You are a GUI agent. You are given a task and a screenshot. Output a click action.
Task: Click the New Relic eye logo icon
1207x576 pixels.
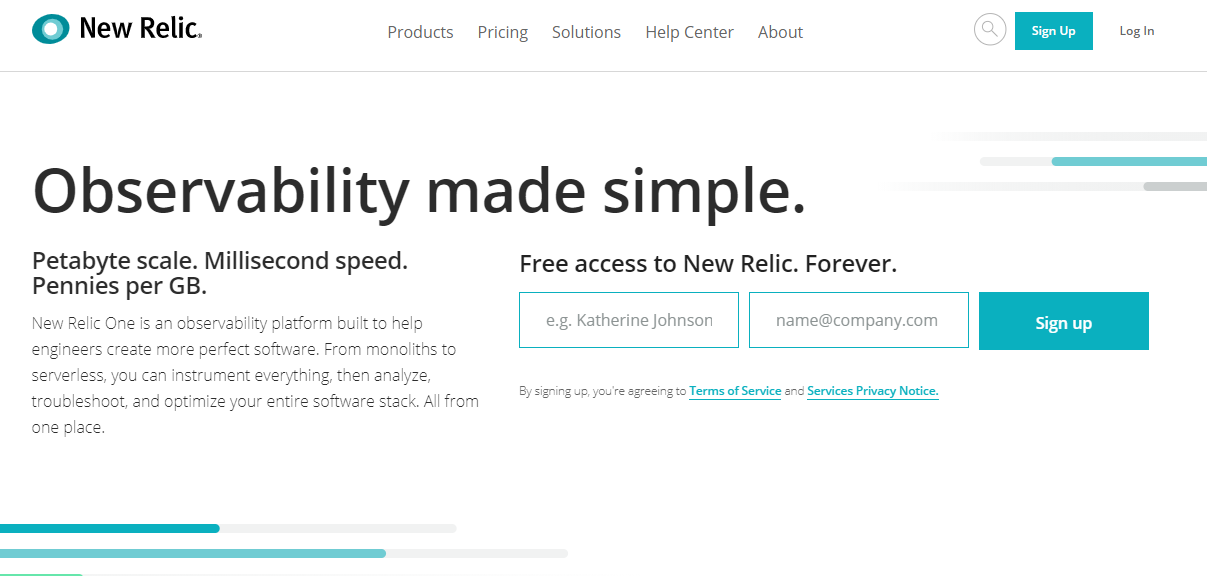[50, 30]
